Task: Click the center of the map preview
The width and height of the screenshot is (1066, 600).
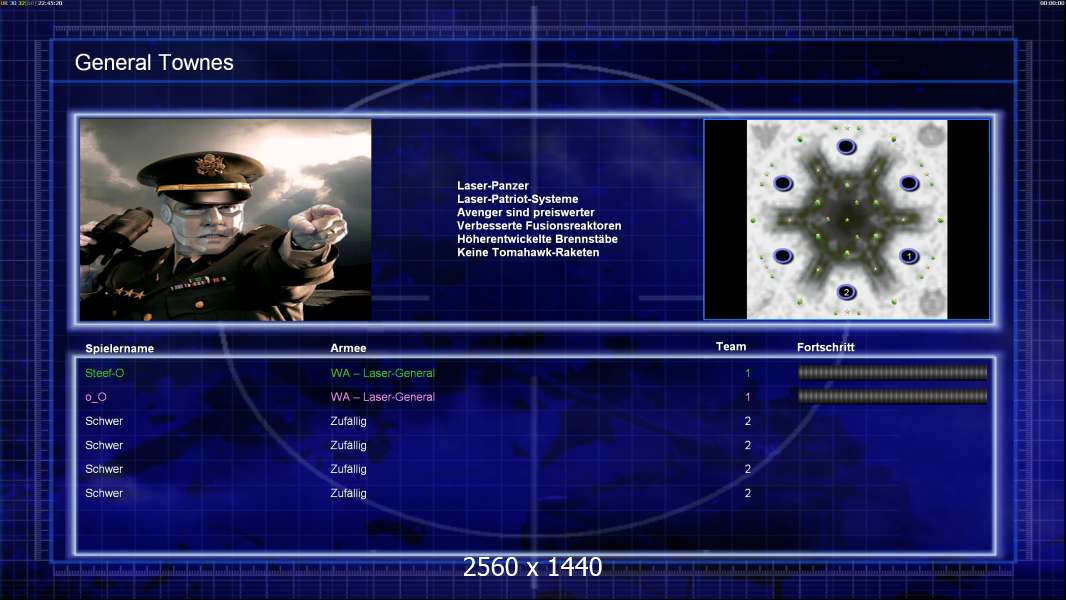Action: point(846,219)
